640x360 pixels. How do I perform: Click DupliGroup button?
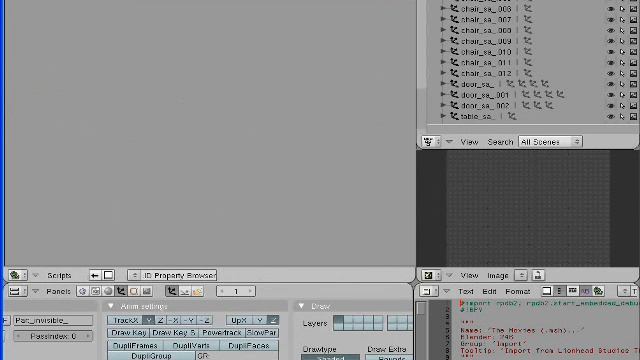[x=151, y=356]
